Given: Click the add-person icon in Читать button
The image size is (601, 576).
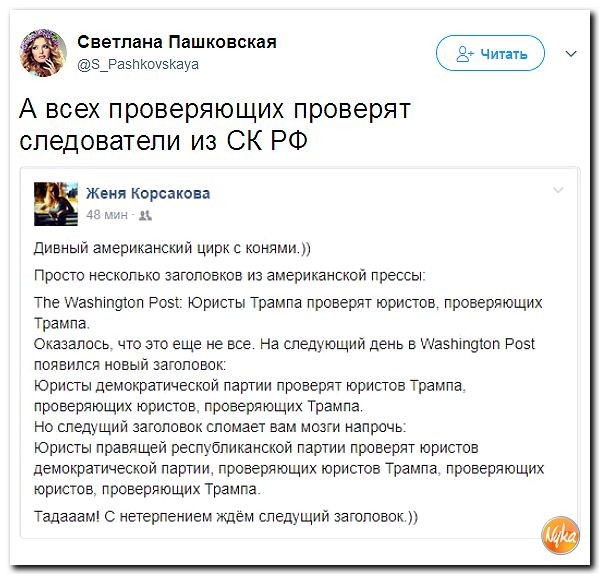Looking at the screenshot, I should pyautogui.click(x=465, y=54).
